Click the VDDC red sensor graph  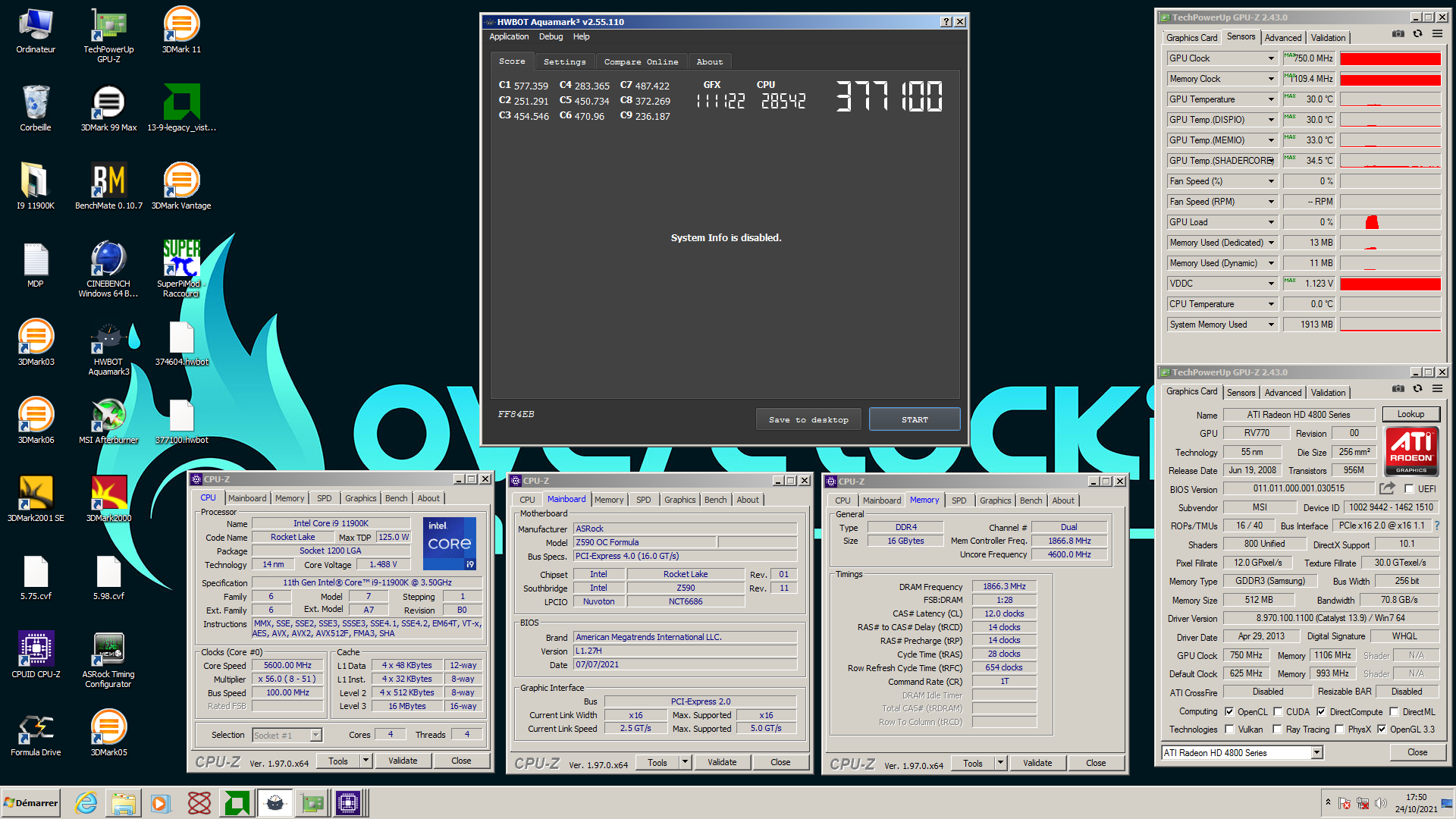point(1390,284)
